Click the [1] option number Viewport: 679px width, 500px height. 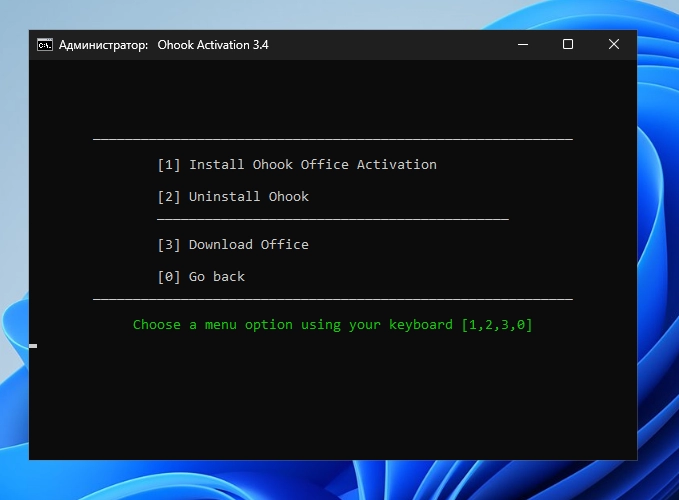click(169, 164)
